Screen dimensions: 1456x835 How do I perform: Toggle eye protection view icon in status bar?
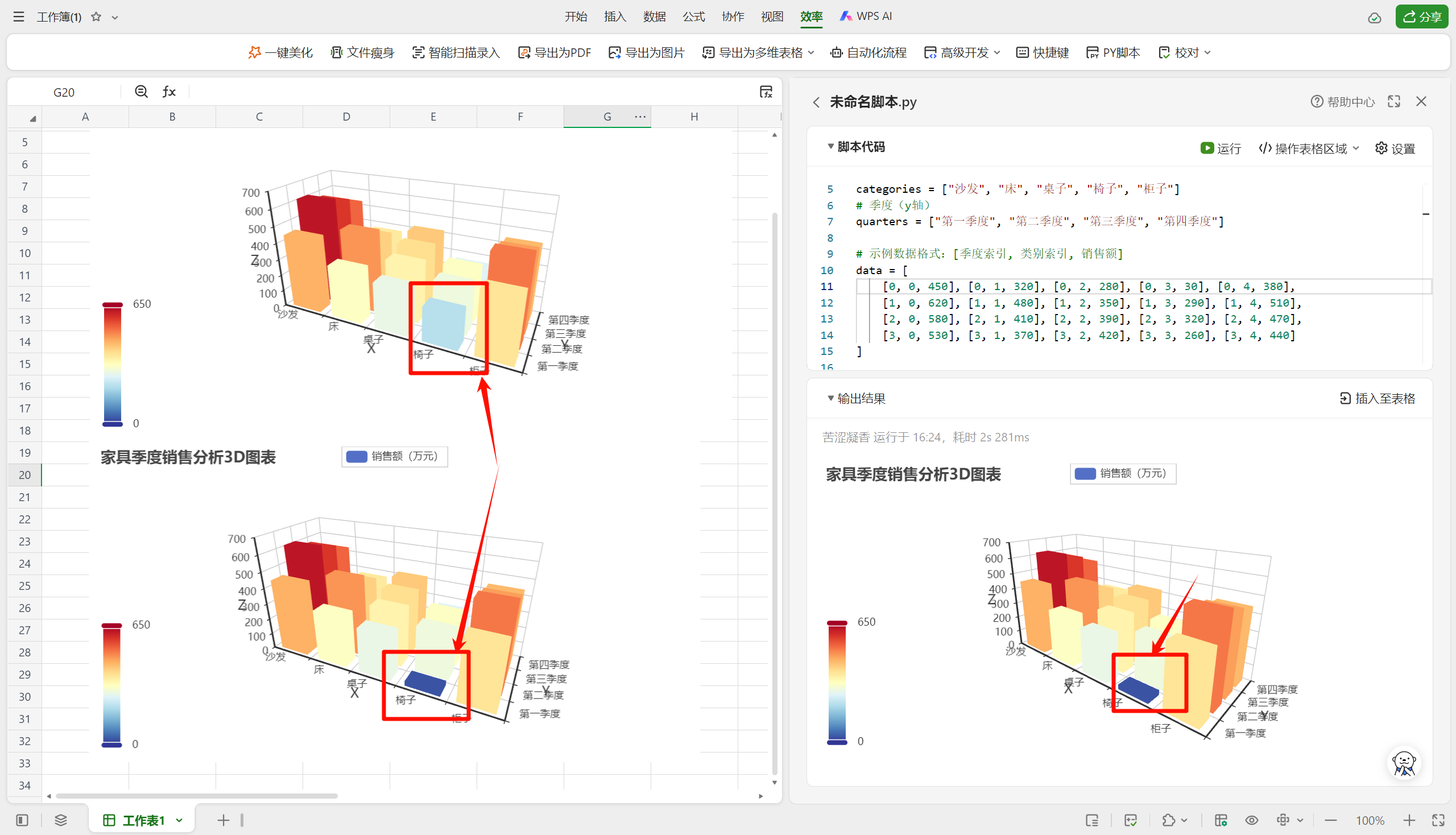click(x=1252, y=820)
